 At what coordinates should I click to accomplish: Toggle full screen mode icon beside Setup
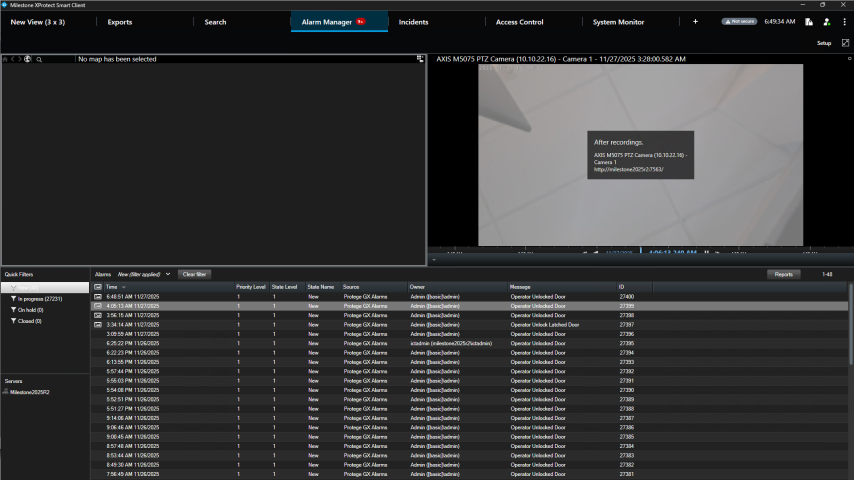coord(845,43)
